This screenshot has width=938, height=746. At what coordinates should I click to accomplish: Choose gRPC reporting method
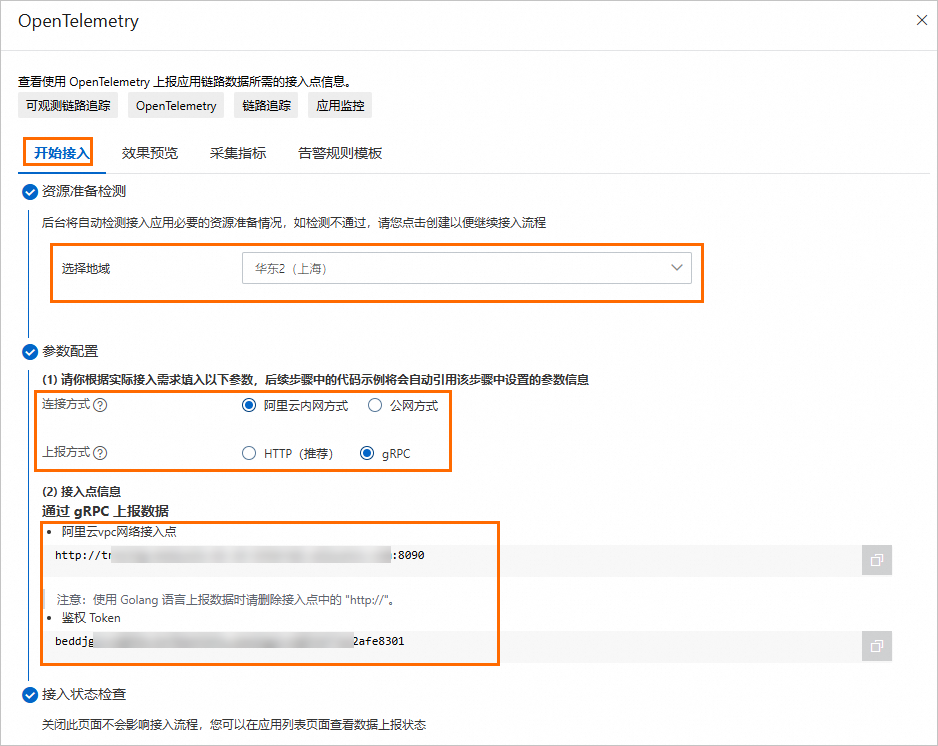(367, 453)
